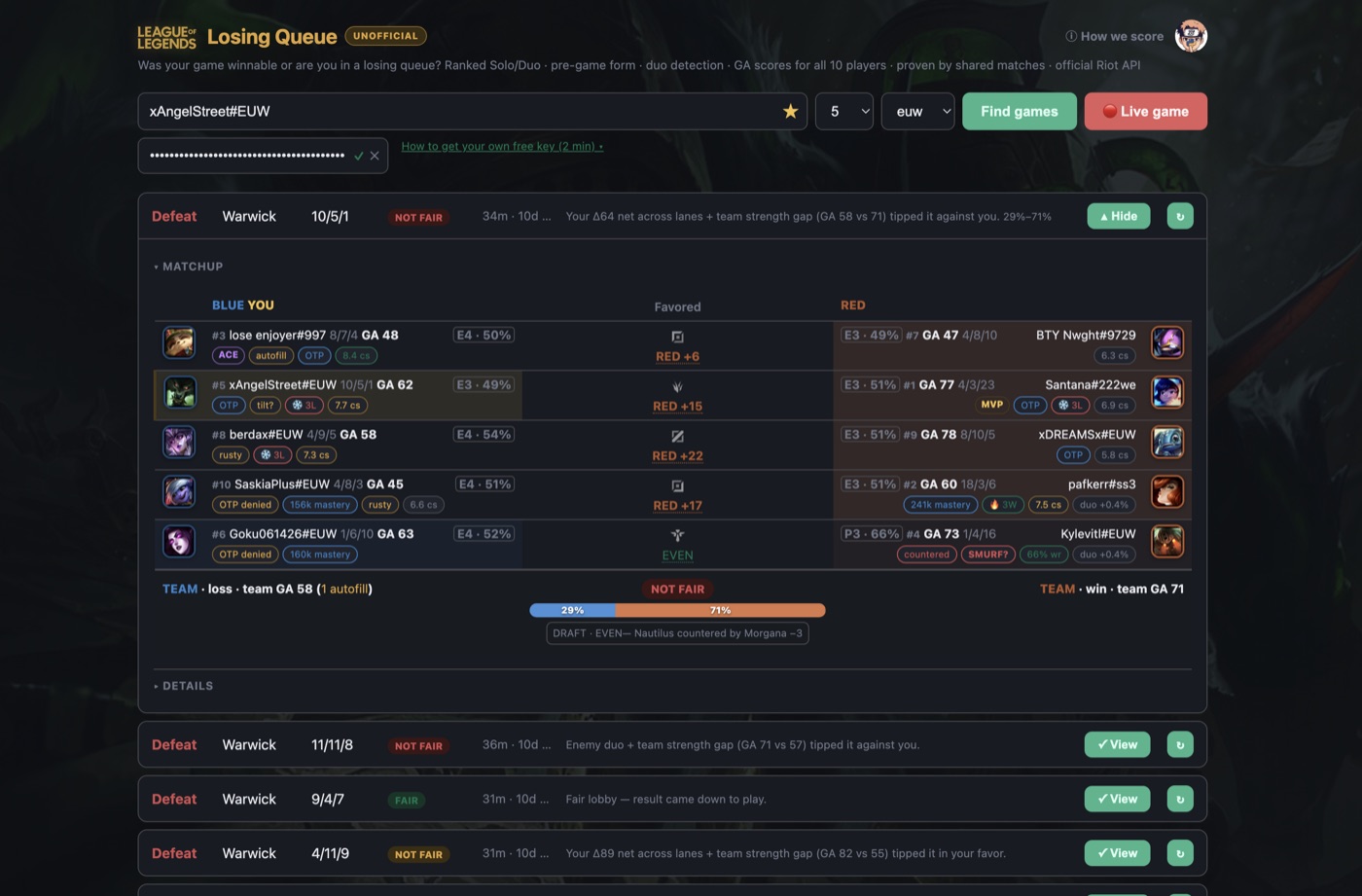Click the 29%–71% win probability bar
The image size is (1362, 896).
677,610
